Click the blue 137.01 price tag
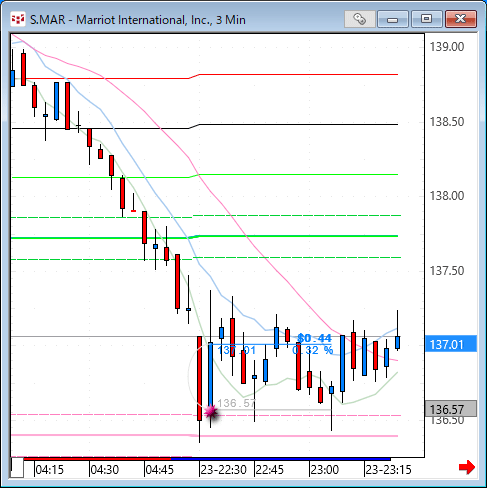The height and width of the screenshot is (488, 487). tap(451, 344)
